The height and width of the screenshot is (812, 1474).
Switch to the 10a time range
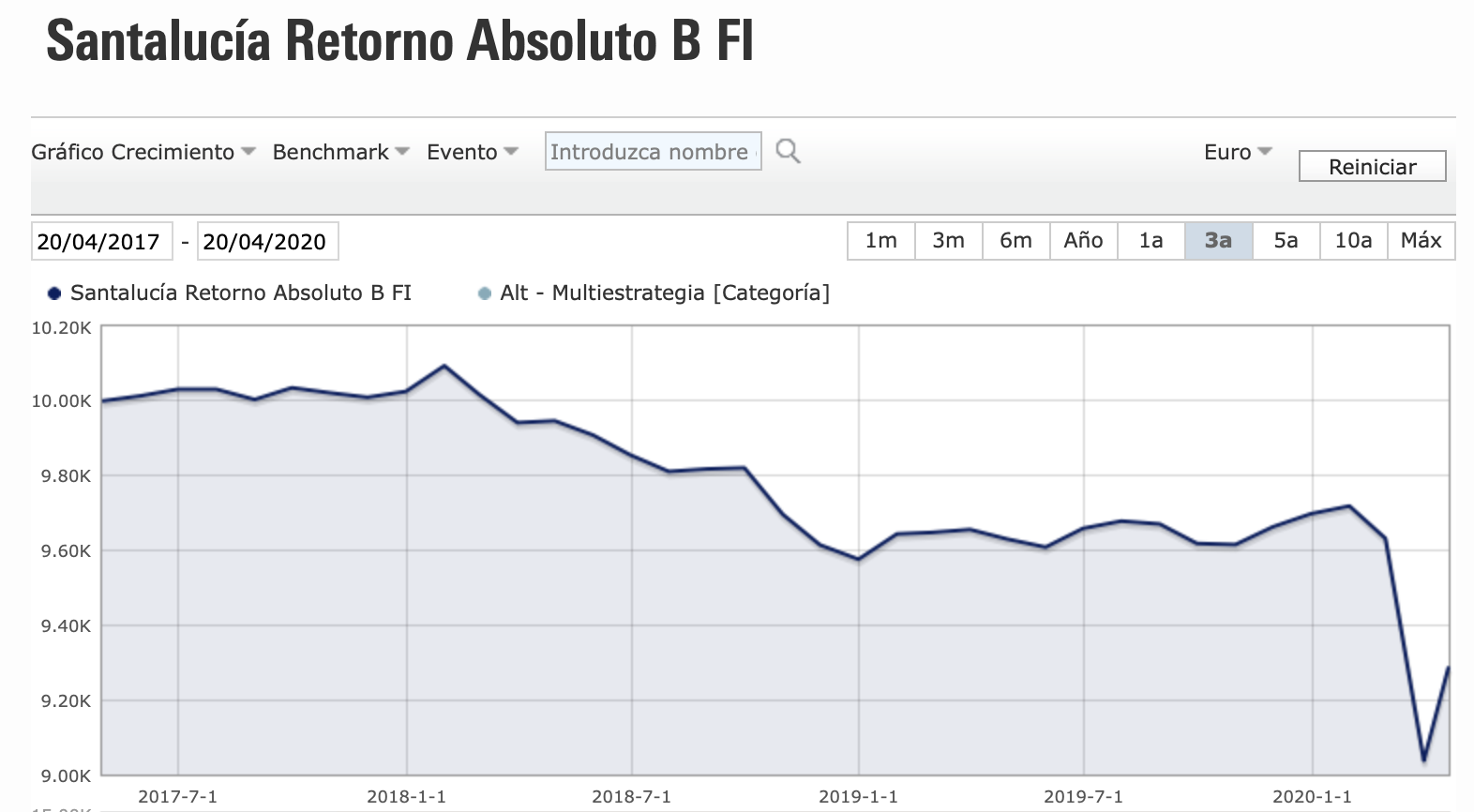(1353, 241)
